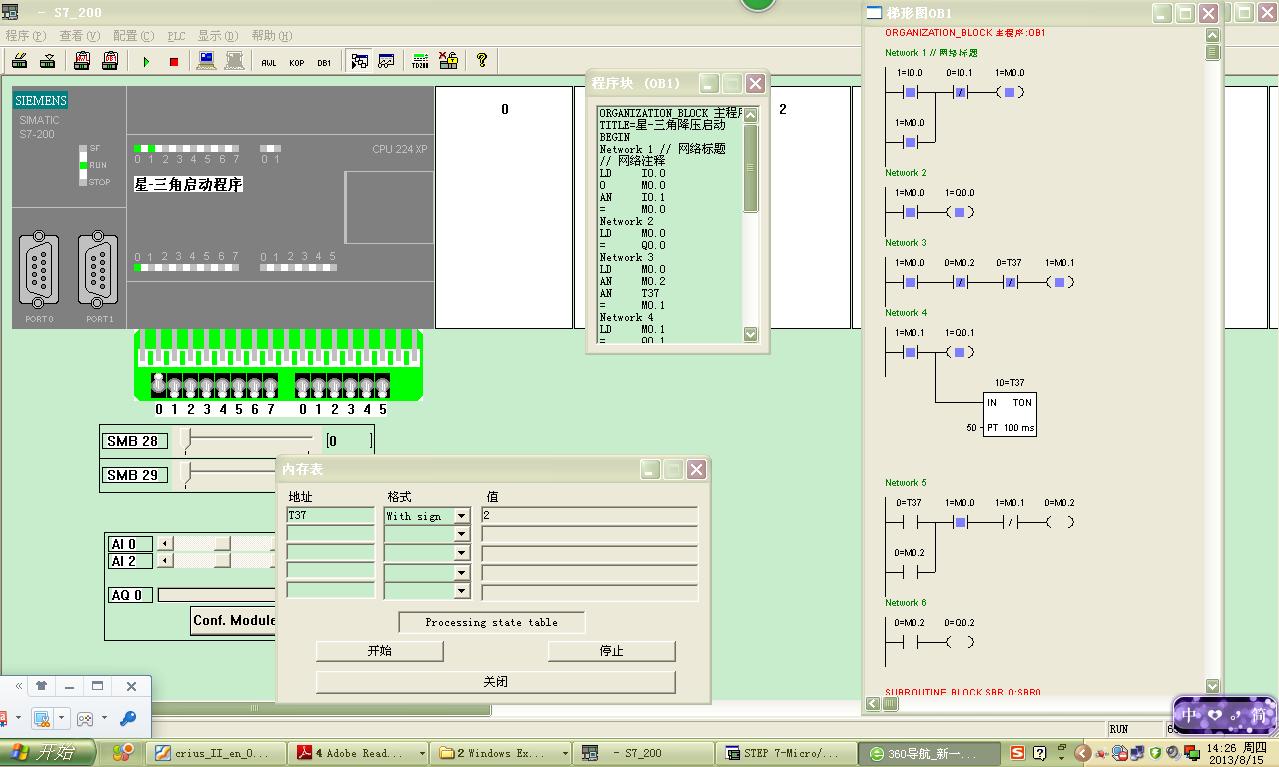Screen dimensions: 1279x767
Task: Show the KOP ladder diagram view
Action: pyautogui.click(x=297, y=62)
